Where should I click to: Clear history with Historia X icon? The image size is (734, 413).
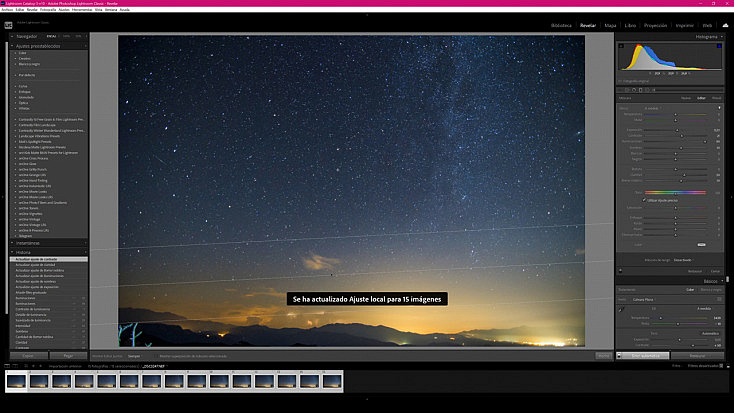tap(85, 252)
